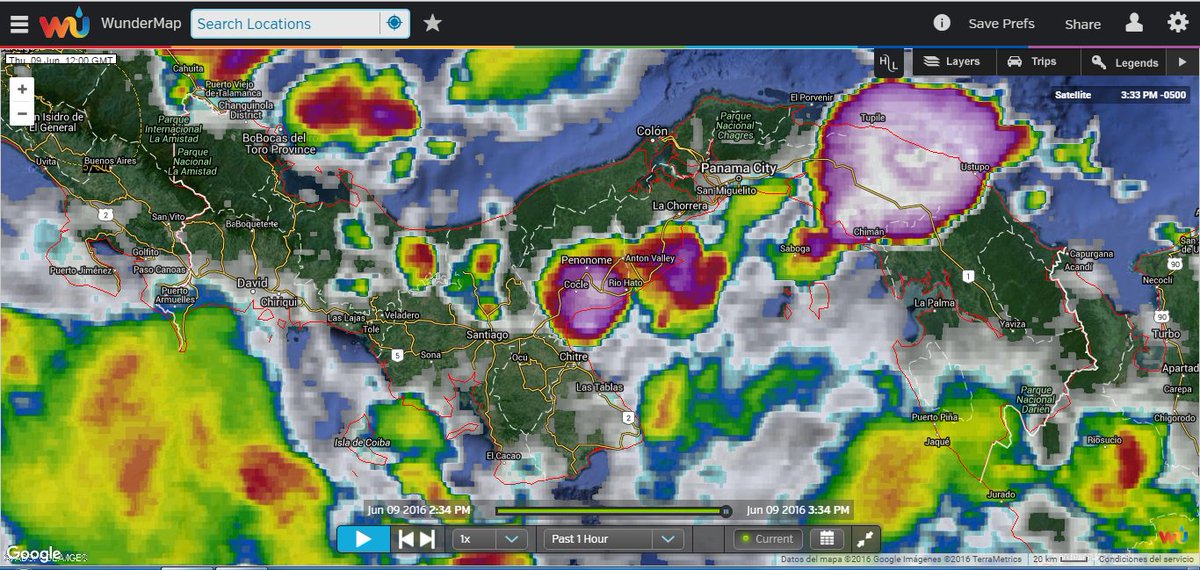Click the green timeline progress bar
1200x570 pixels.
609,511
